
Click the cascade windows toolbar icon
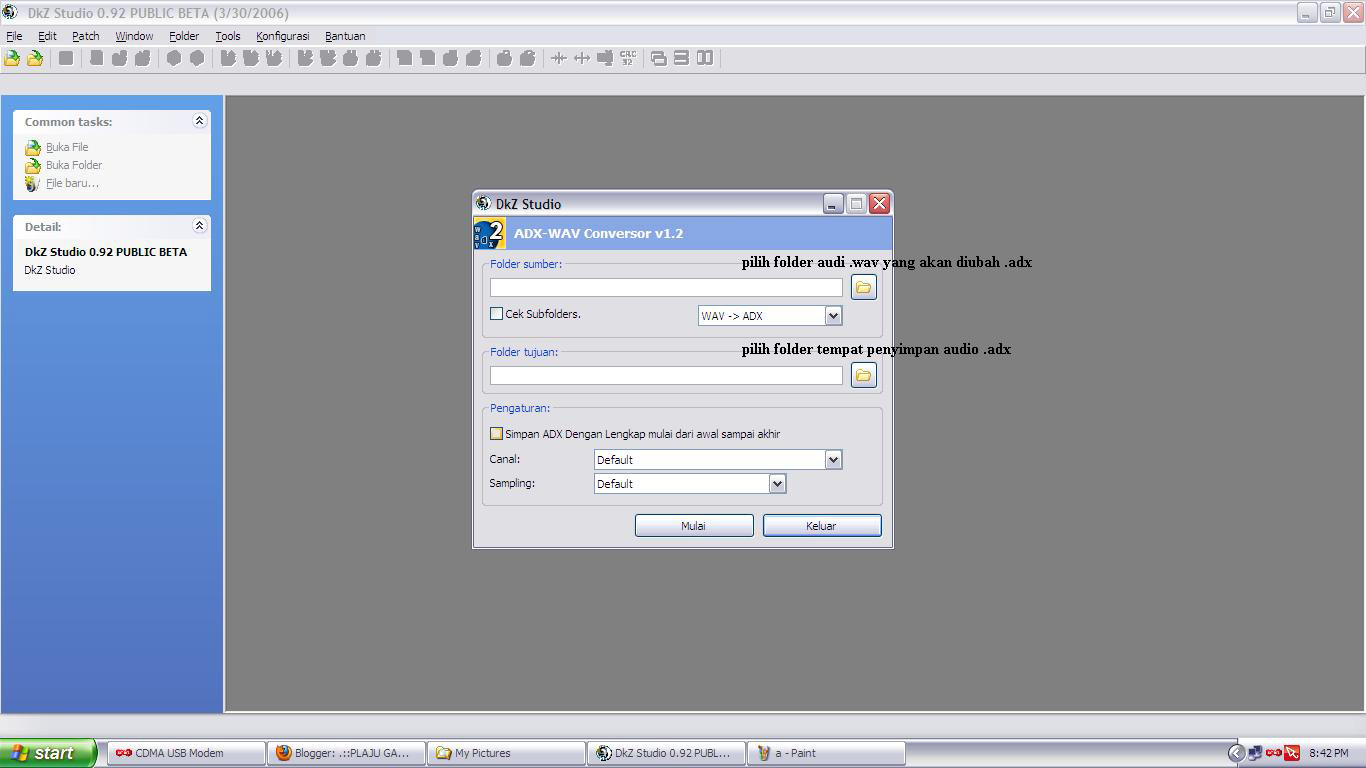tap(658, 58)
